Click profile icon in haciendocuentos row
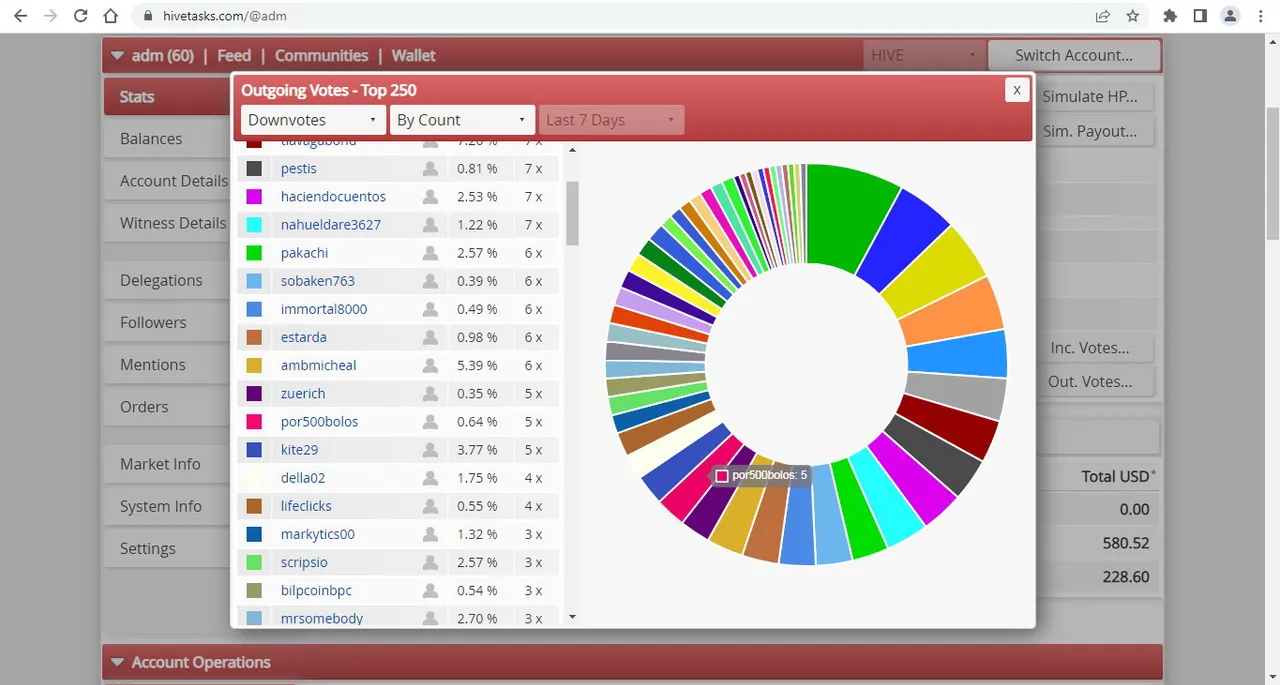 pyautogui.click(x=430, y=197)
